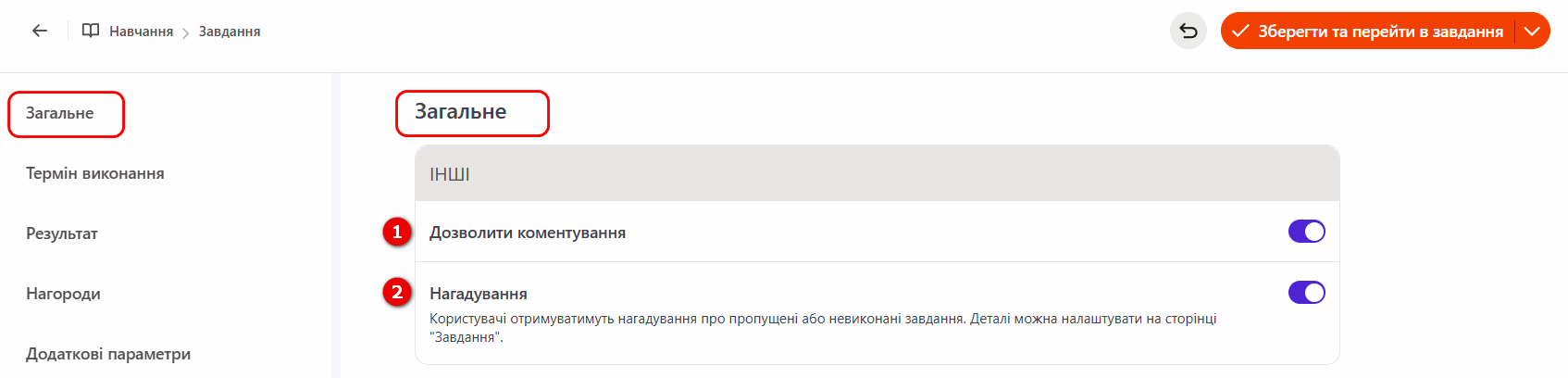Disable the Дозволити коментування toggle

(x=1306, y=232)
